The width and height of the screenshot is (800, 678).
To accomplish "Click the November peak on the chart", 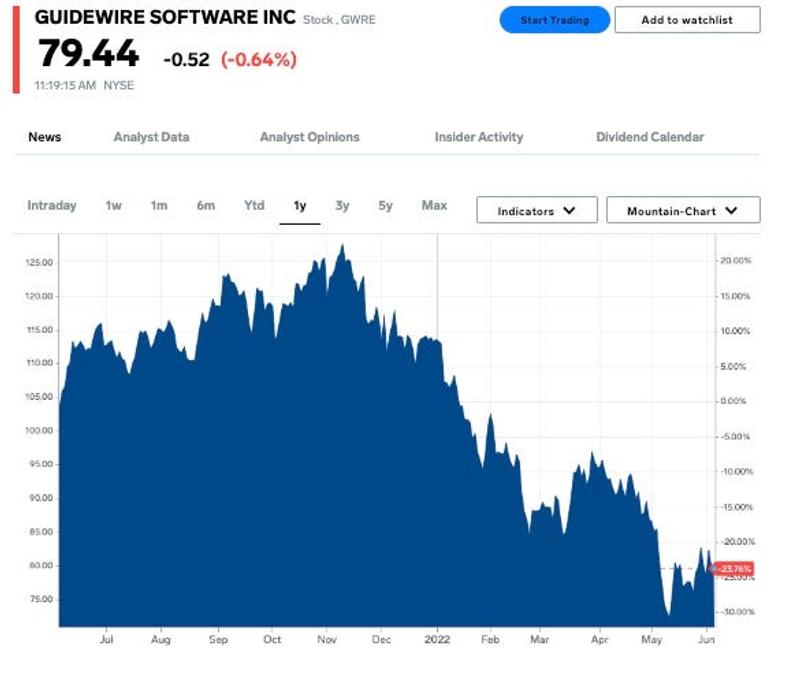I will tap(343, 246).
